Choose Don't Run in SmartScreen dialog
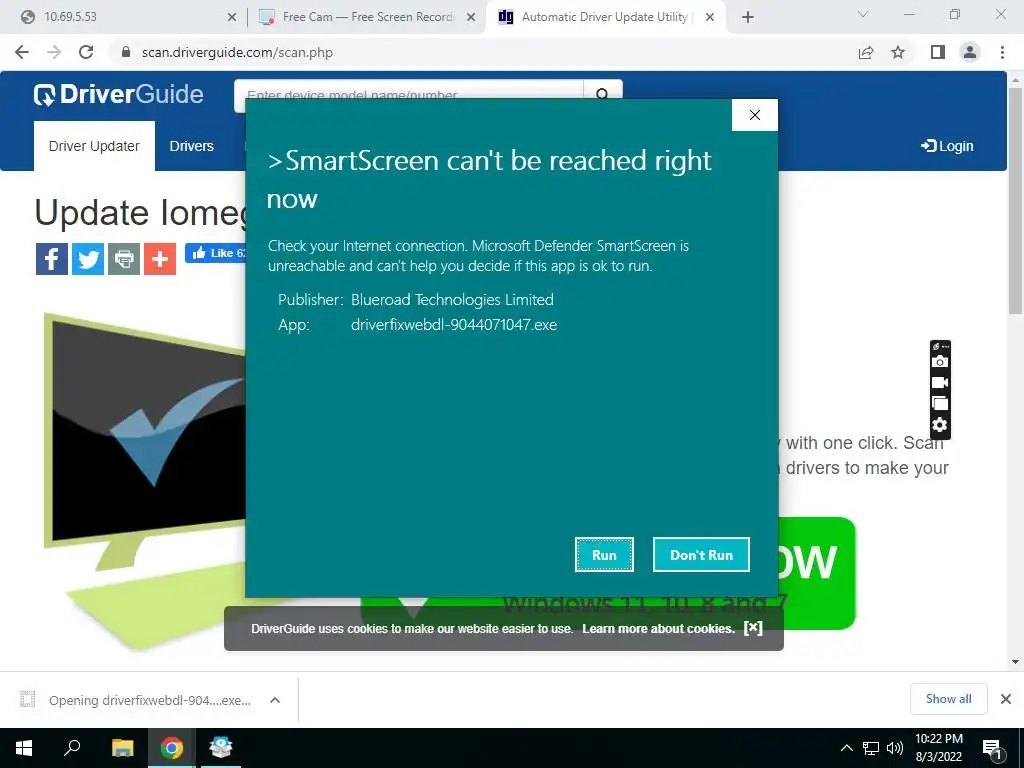1024x768 pixels. coord(701,554)
